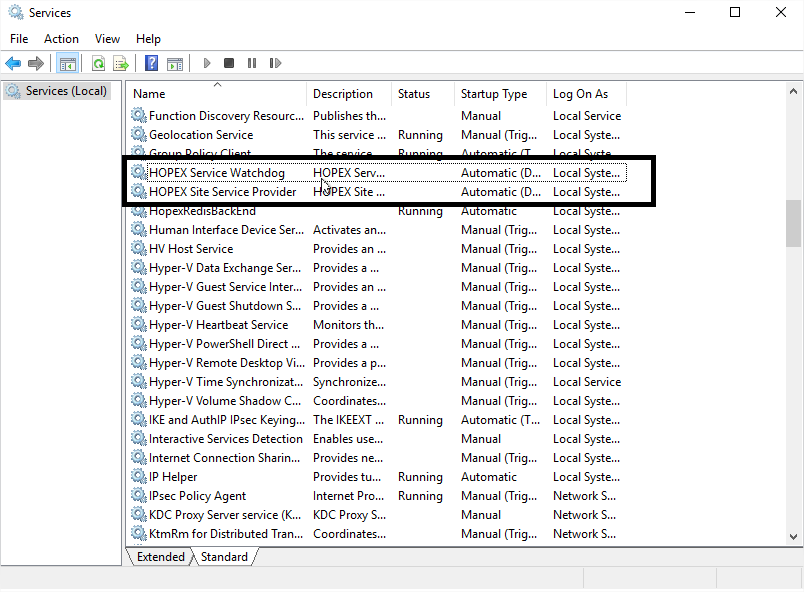Screen dimensions: 804x592
Task: Sort by the Startup Type column header
Action: 494,94
